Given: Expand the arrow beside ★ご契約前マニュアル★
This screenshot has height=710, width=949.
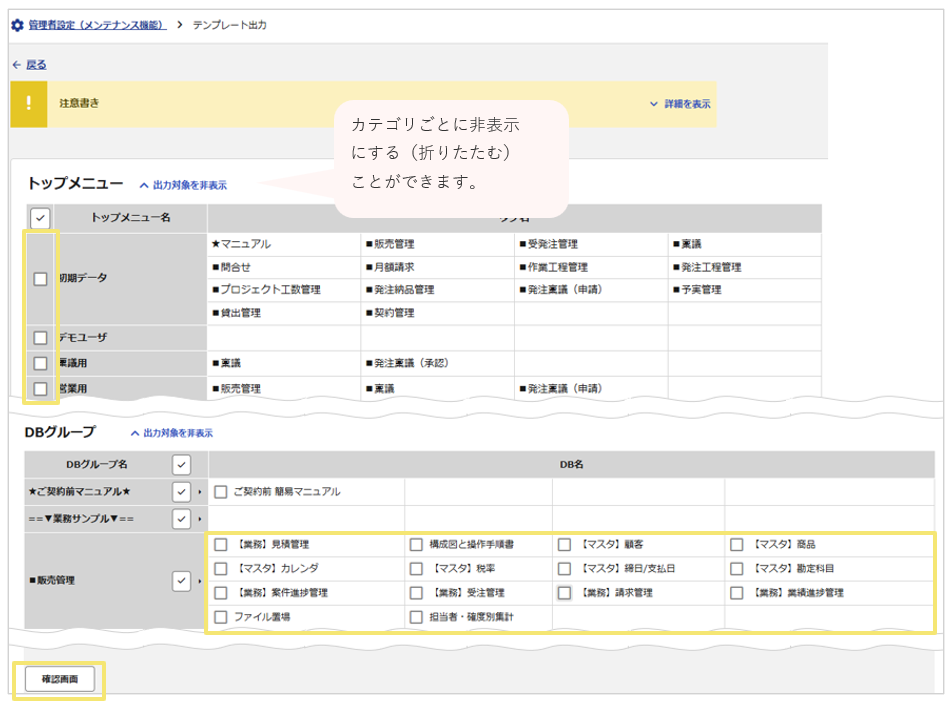Looking at the screenshot, I should [200, 492].
